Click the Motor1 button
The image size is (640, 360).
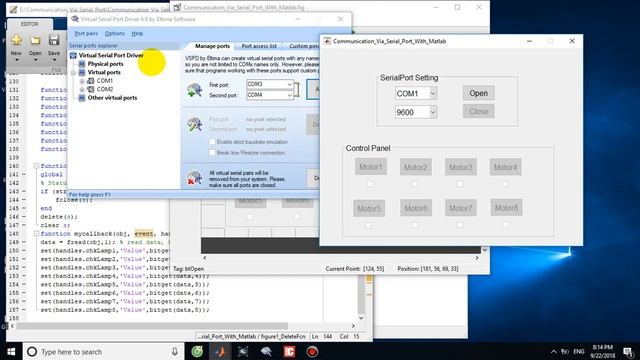coord(371,167)
